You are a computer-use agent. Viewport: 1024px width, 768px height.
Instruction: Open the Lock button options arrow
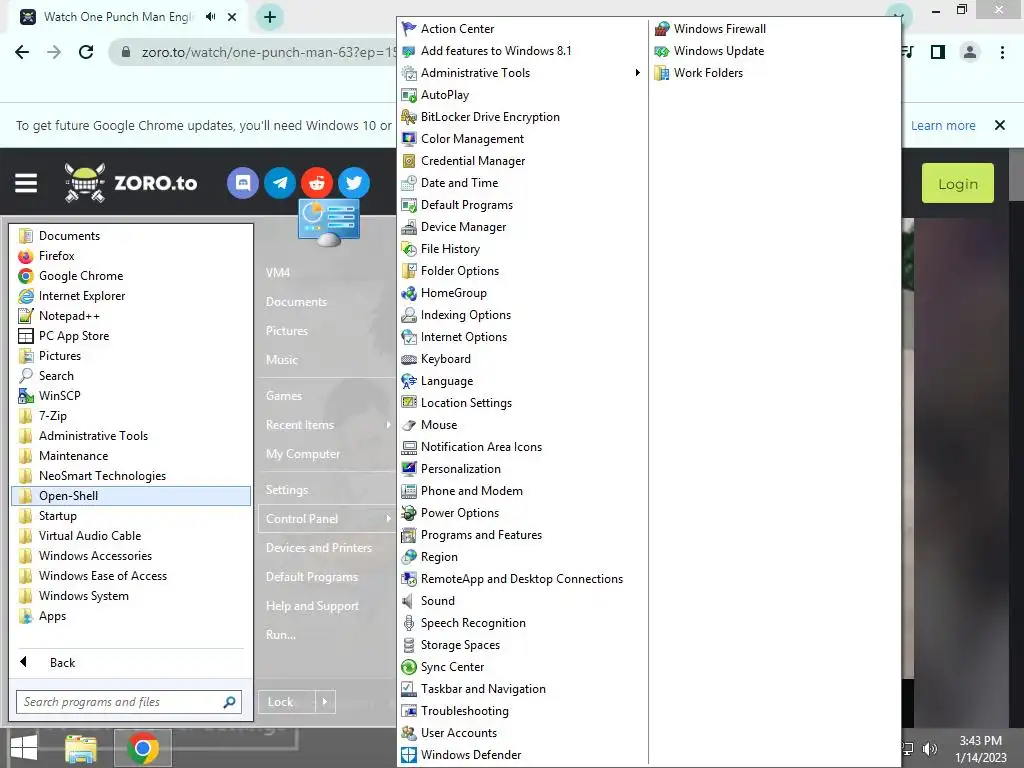coord(325,702)
